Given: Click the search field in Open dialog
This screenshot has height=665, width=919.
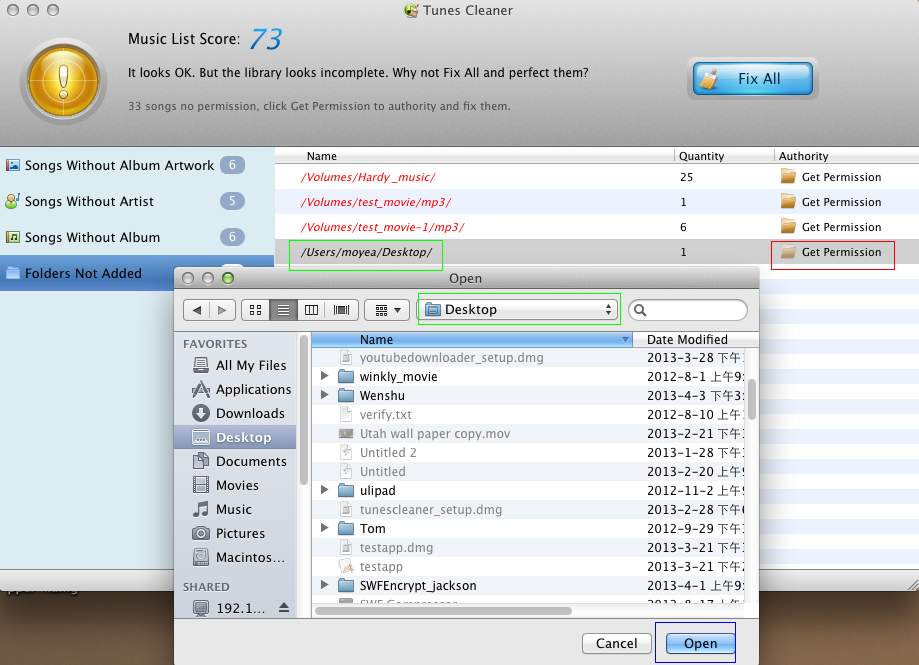Looking at the screenshot, I should pyautogui.click(x=687, y=310).
